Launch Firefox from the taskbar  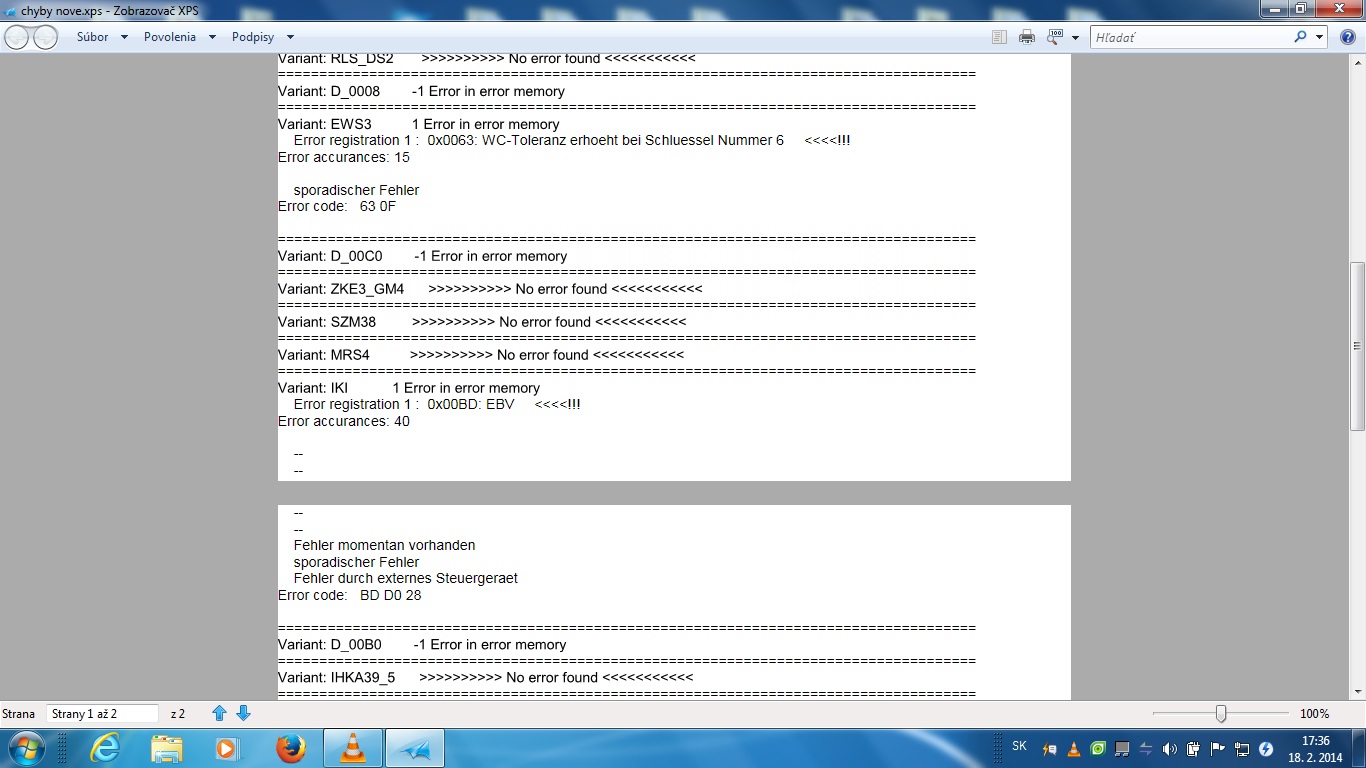(290, 748)
